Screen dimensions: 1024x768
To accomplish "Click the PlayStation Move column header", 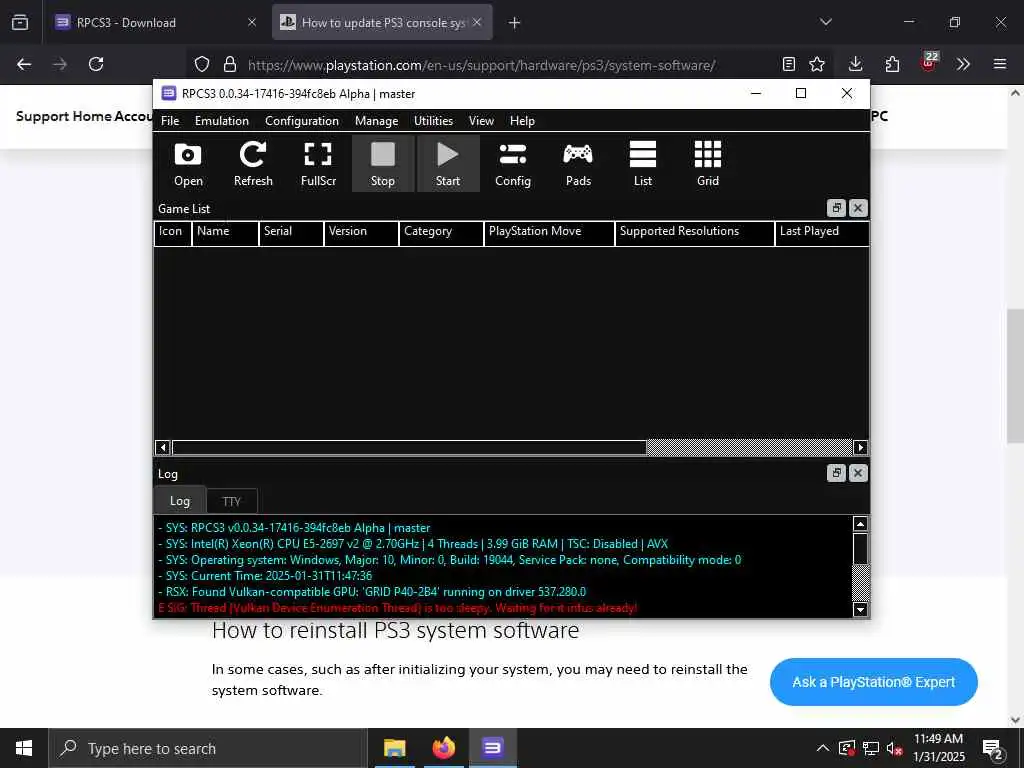I will pyautogui.click(x=549, y=232).
